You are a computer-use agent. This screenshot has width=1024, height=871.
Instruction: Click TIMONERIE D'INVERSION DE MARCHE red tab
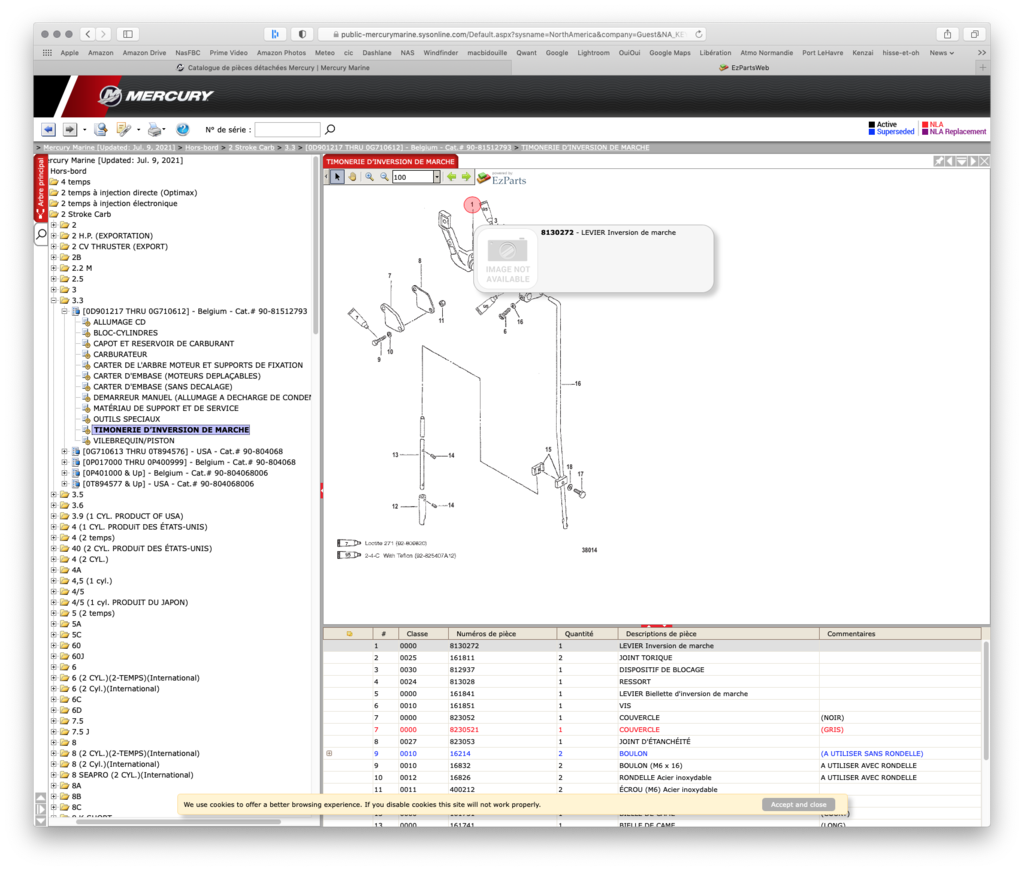pos(391,161)
